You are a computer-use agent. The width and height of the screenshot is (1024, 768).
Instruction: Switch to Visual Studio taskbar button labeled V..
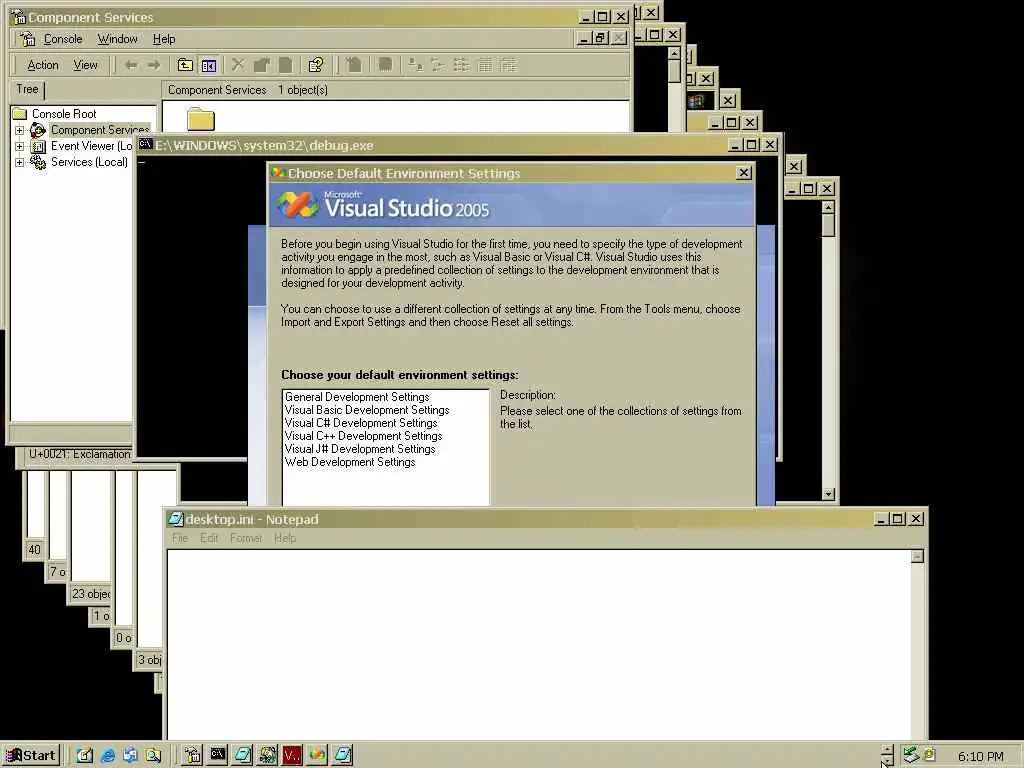tap(291, 755)
